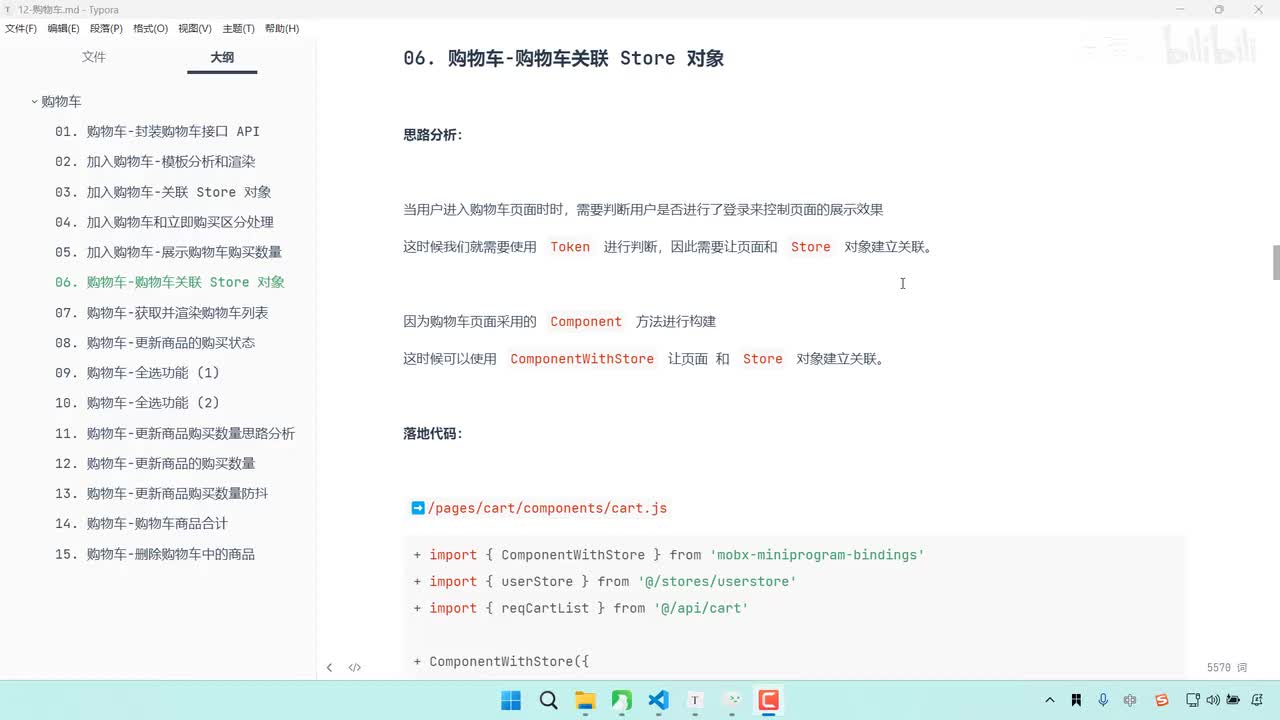Click the 落地代码 subheading

click(433, 434)
